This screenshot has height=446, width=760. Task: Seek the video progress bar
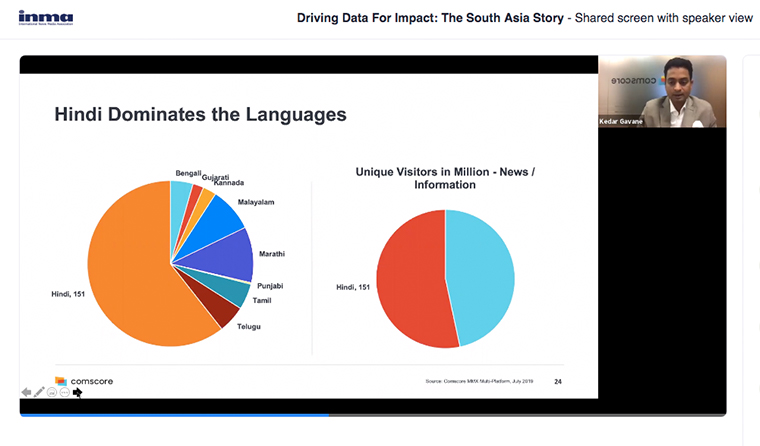373,415
